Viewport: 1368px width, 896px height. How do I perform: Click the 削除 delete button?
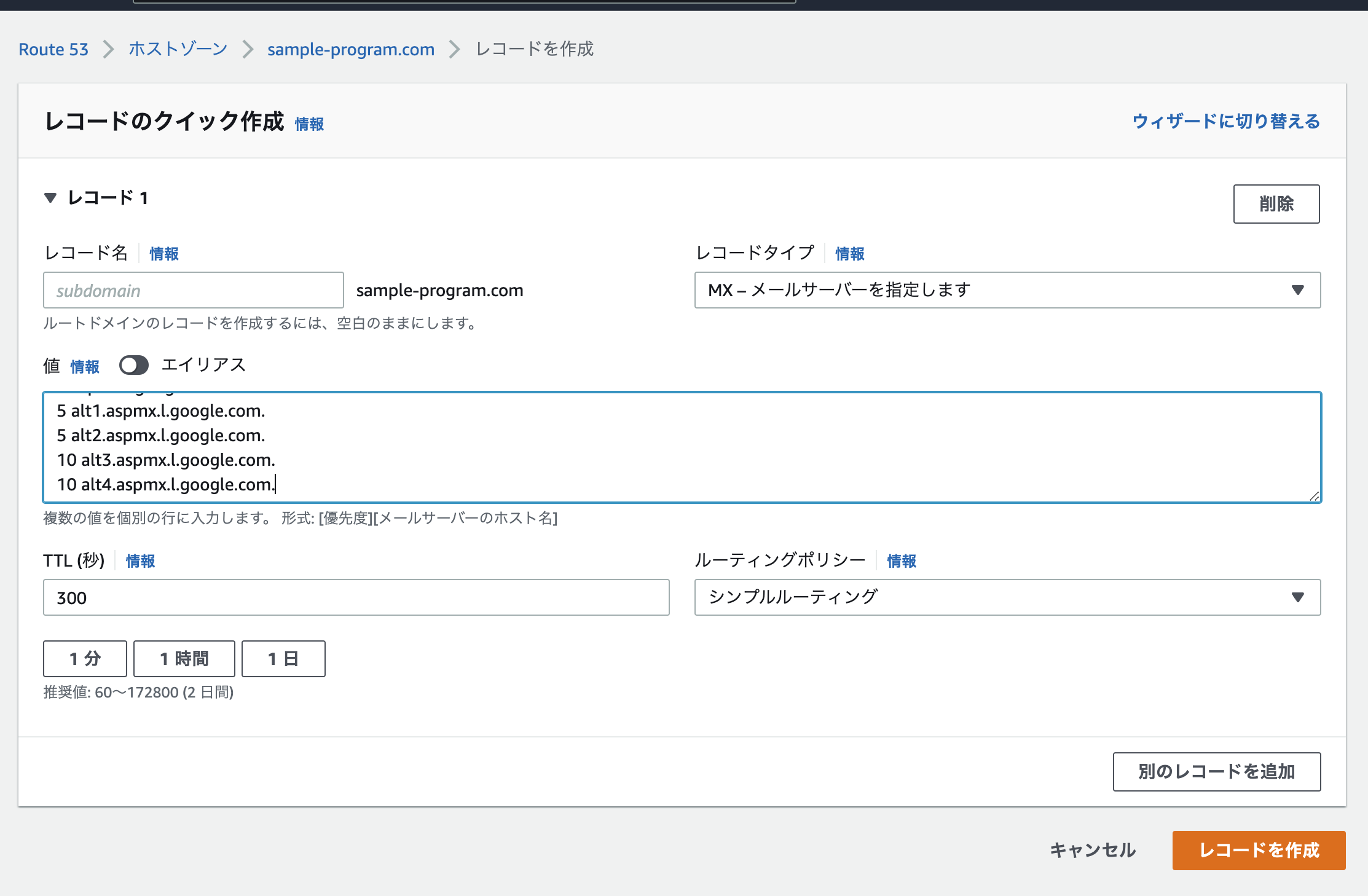[x=1276, y=204]
